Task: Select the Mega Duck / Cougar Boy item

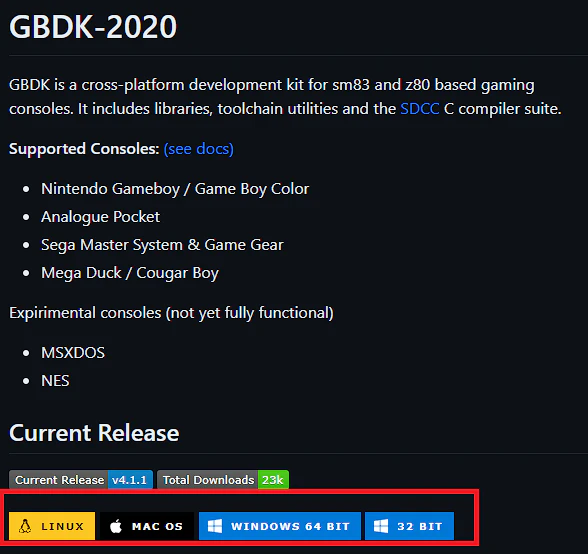Action: (130, 273)
